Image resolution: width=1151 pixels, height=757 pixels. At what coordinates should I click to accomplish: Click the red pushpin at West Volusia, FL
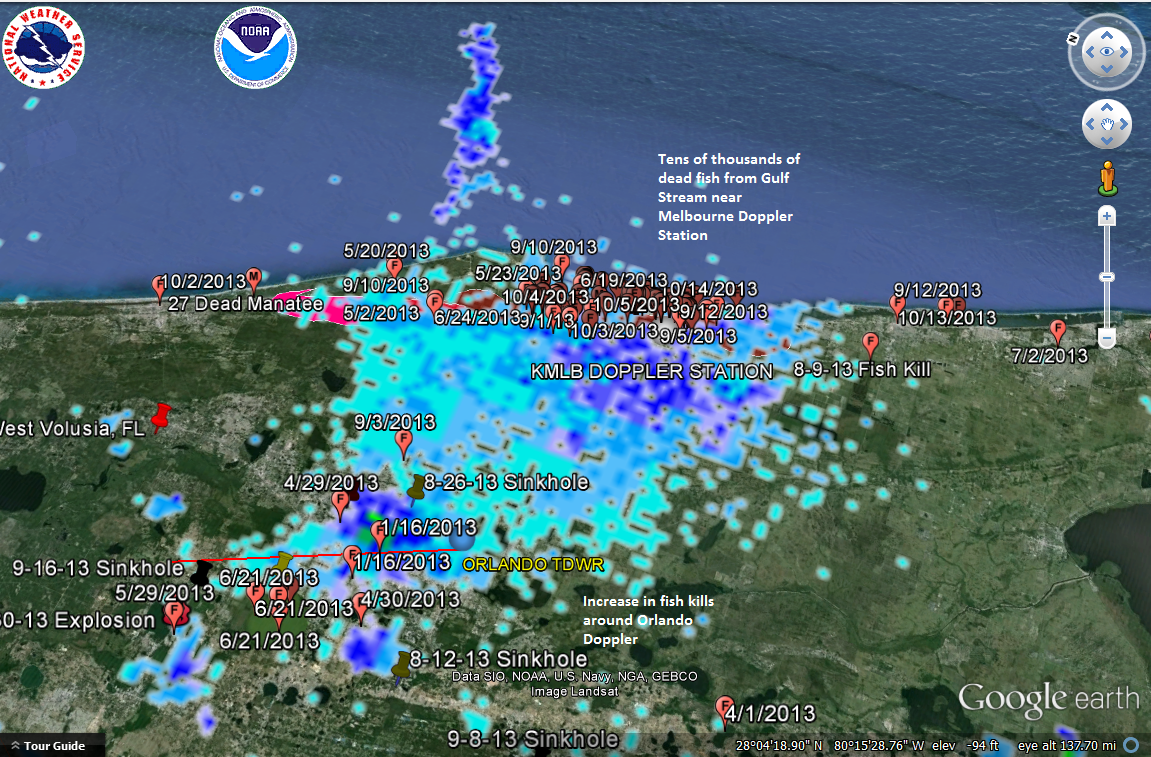161,418
